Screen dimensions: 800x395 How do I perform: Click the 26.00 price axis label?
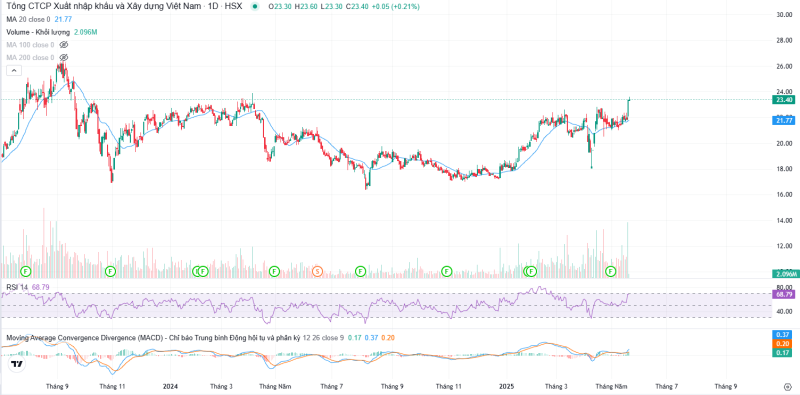point(784,66)
